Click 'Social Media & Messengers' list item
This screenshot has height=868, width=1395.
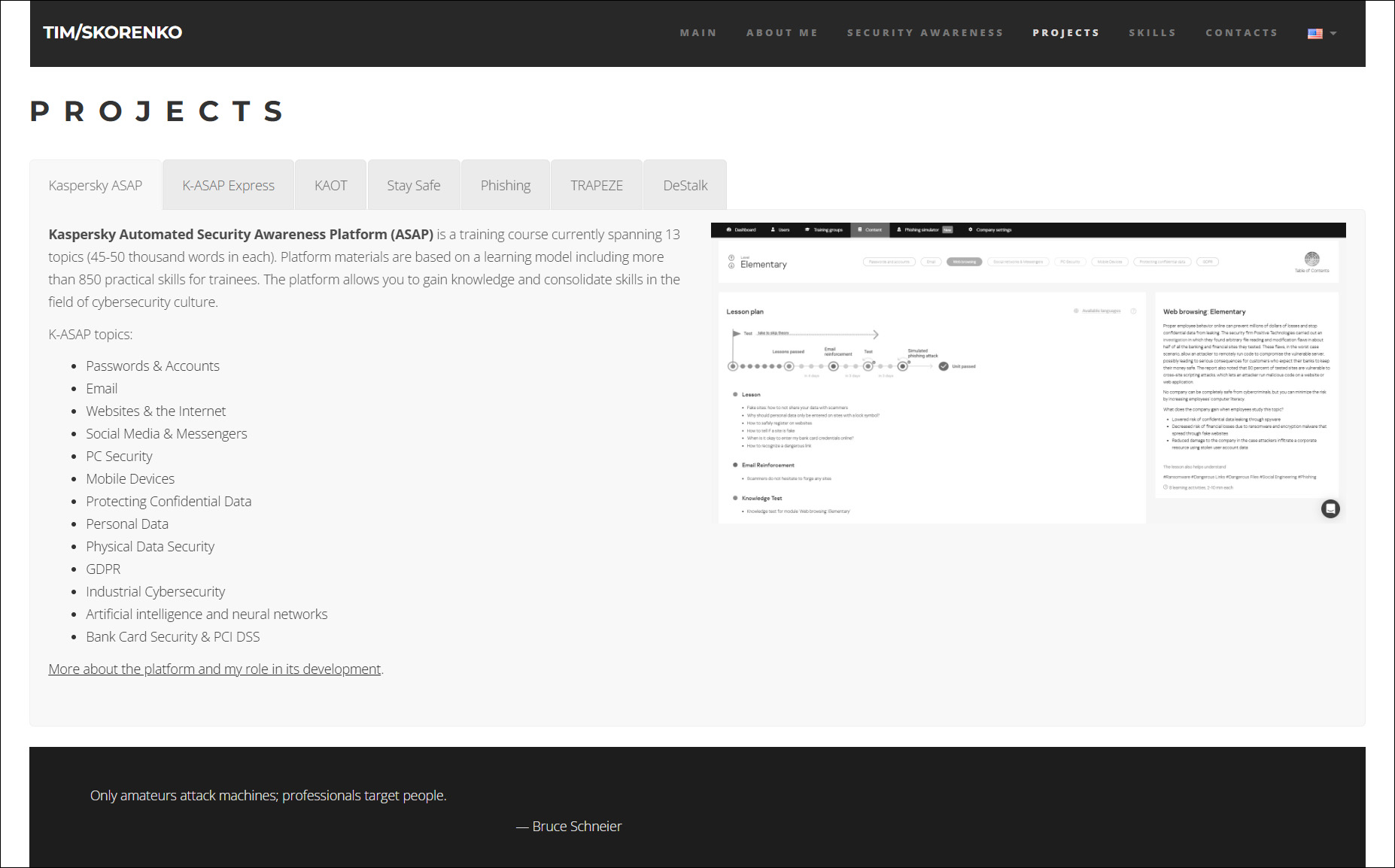166,433
